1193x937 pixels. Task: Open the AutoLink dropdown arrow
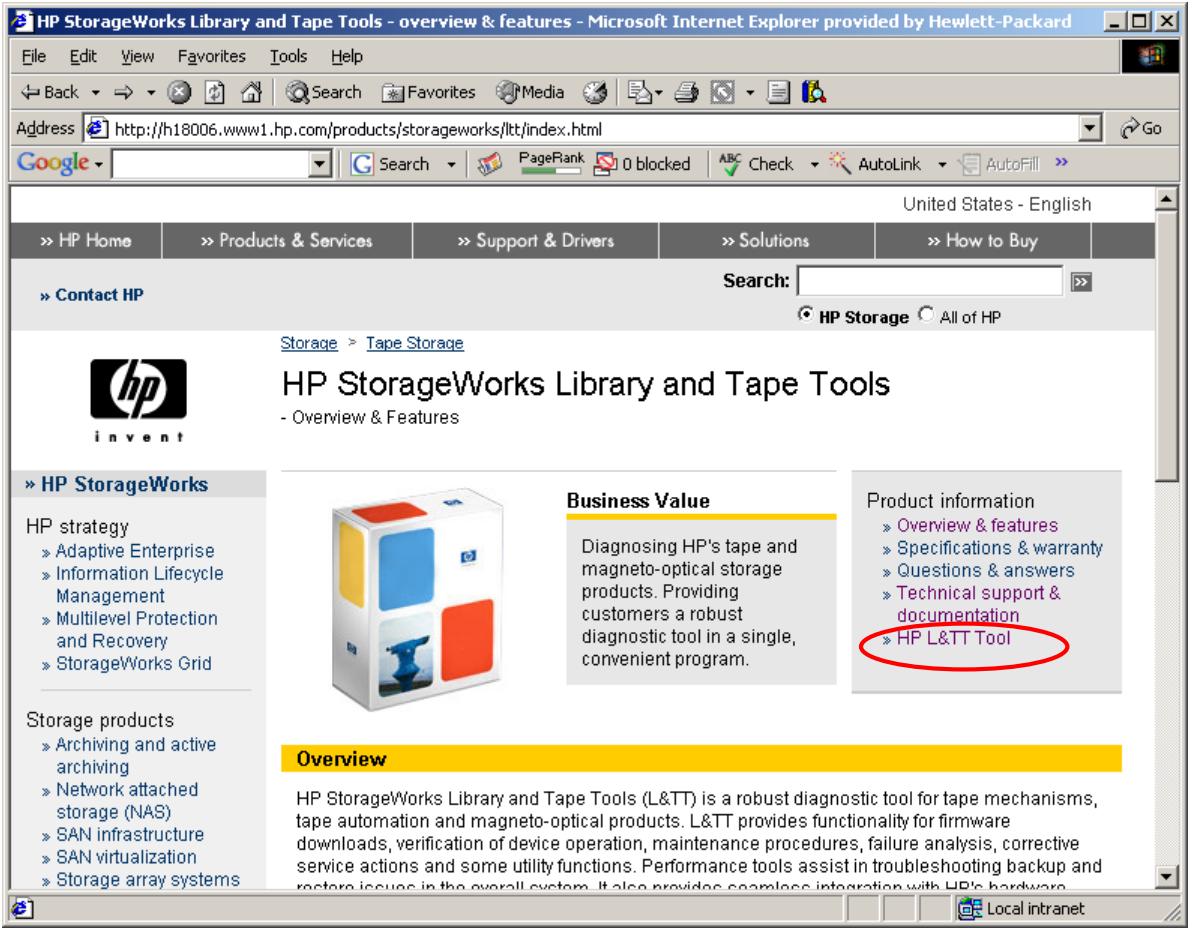point(942,164)
